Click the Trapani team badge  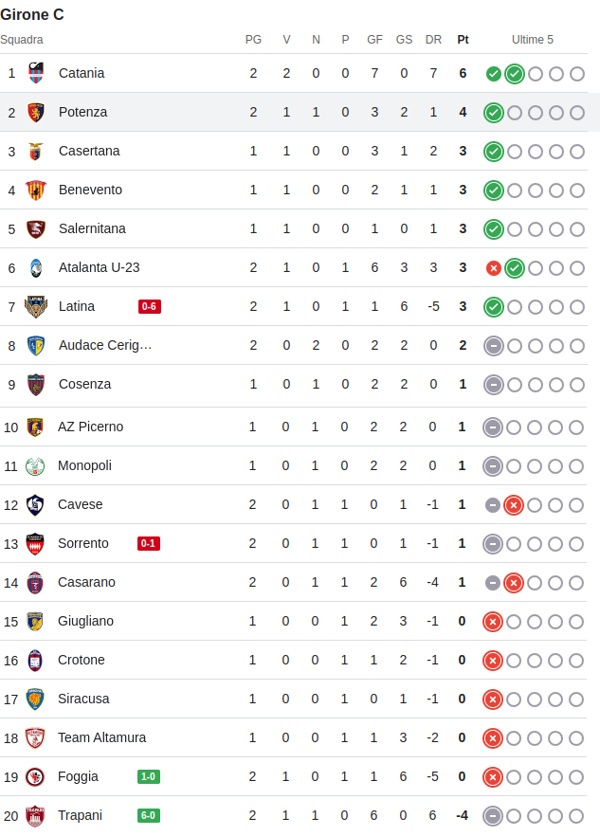click(35, 815)
